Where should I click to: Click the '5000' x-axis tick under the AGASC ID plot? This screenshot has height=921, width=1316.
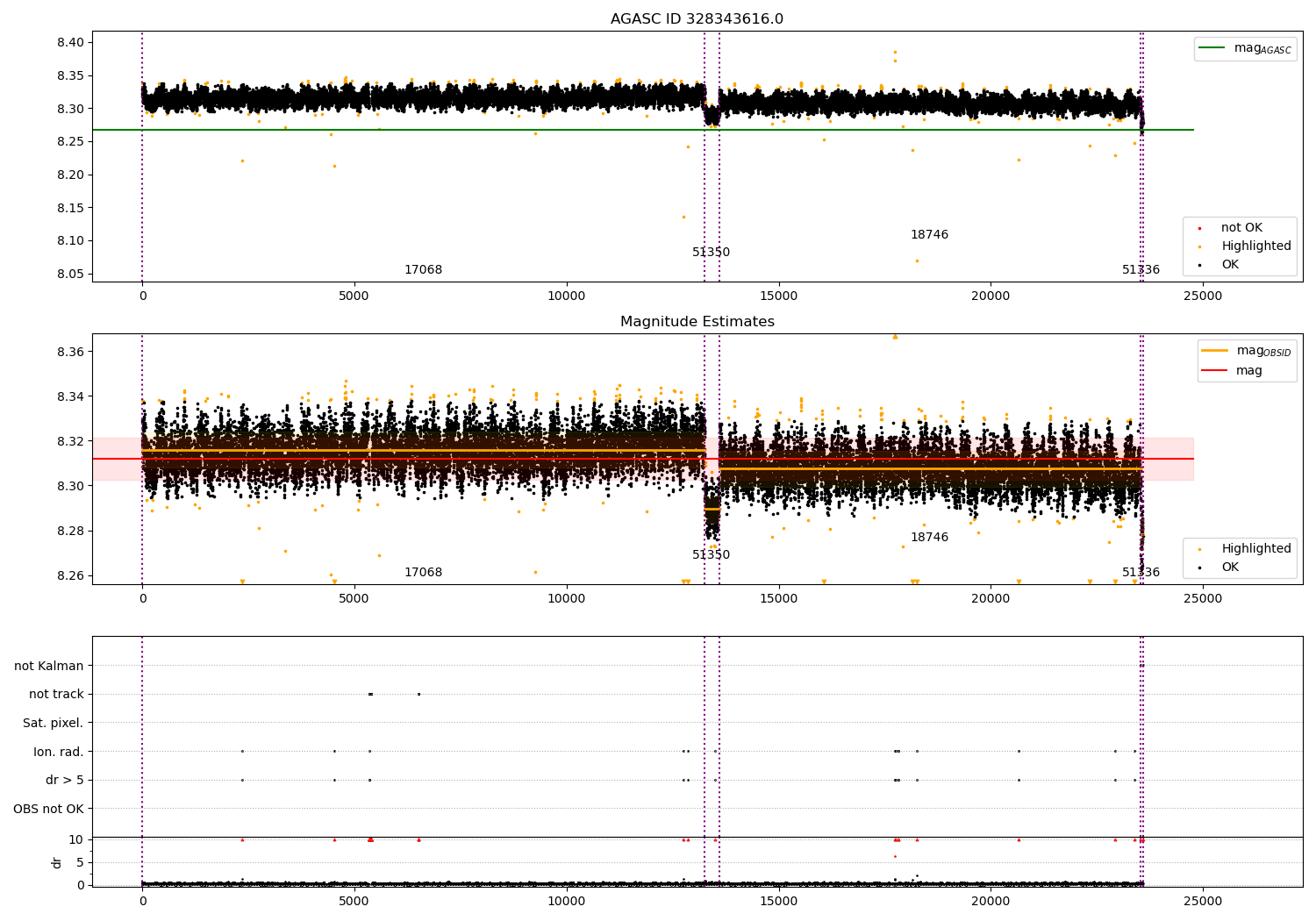pyautogui.click(x=354, y=296)
